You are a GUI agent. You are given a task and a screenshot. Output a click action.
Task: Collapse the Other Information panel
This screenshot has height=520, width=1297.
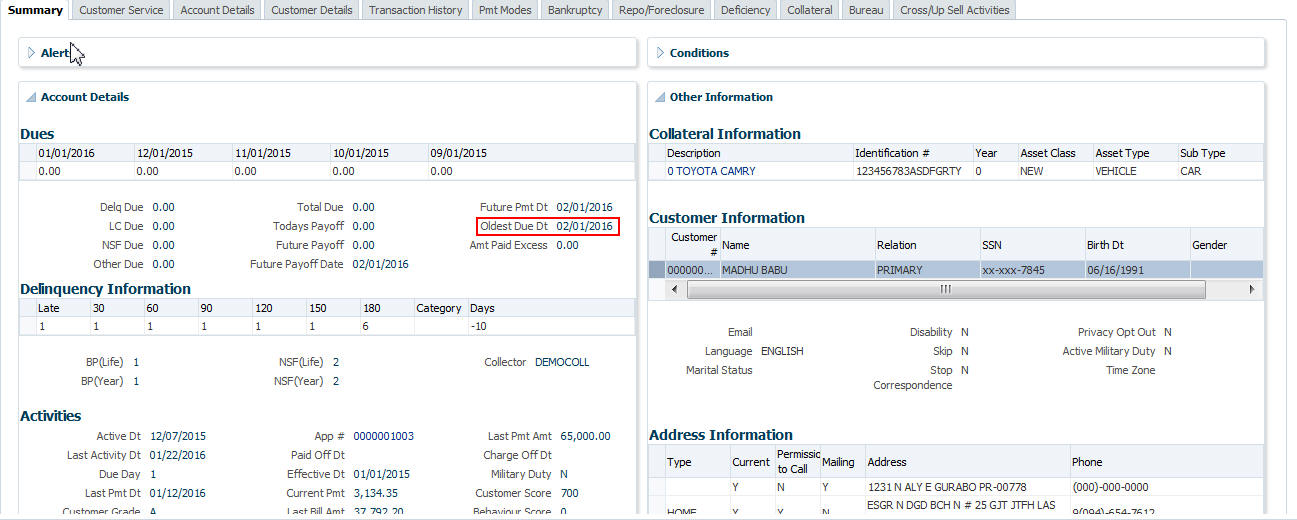click(660, 97)
